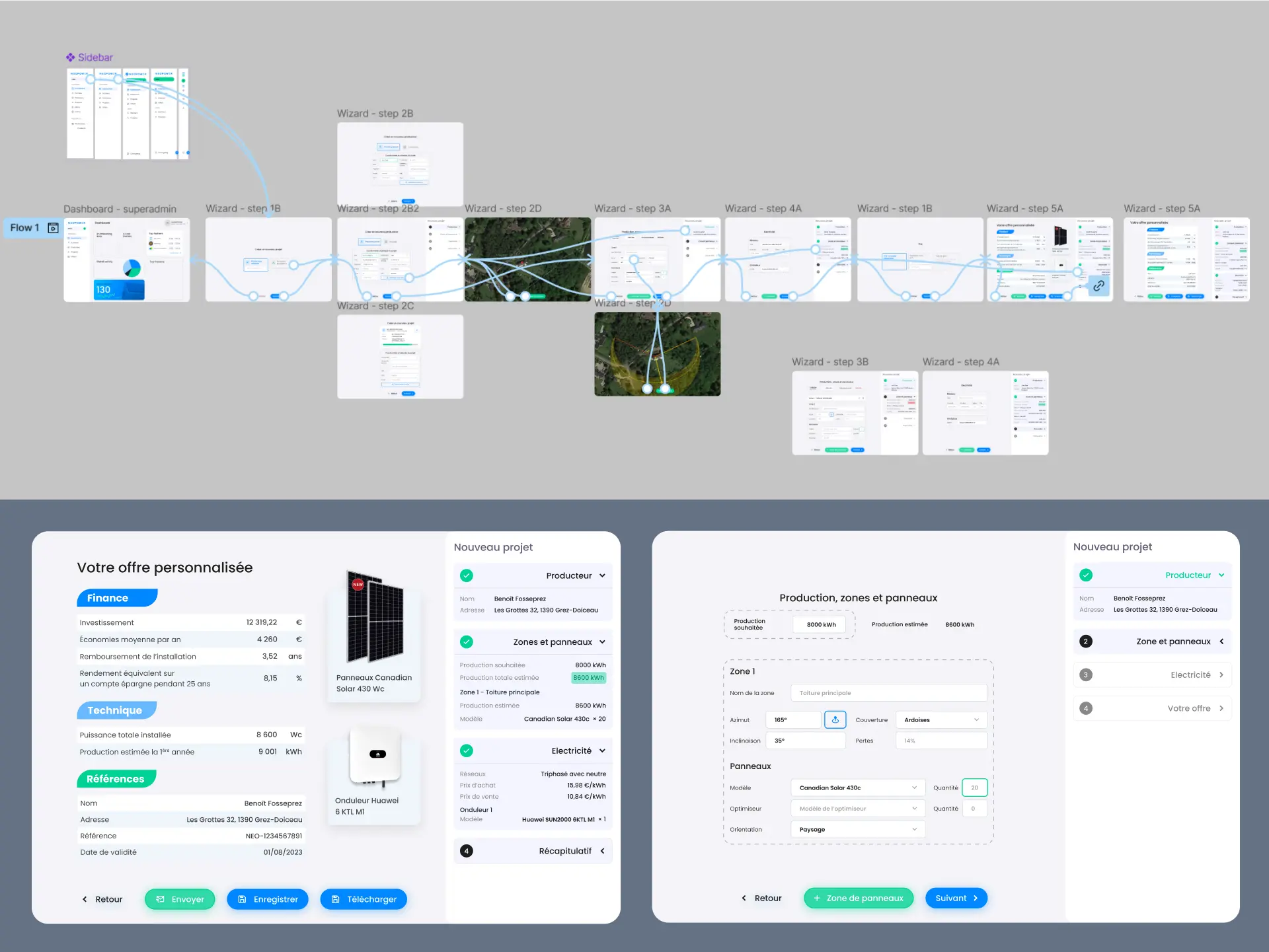The width and height of the screenshot is (1269, 952).
Task: Click the azimut compass icon button
Action: pos(835,720)
